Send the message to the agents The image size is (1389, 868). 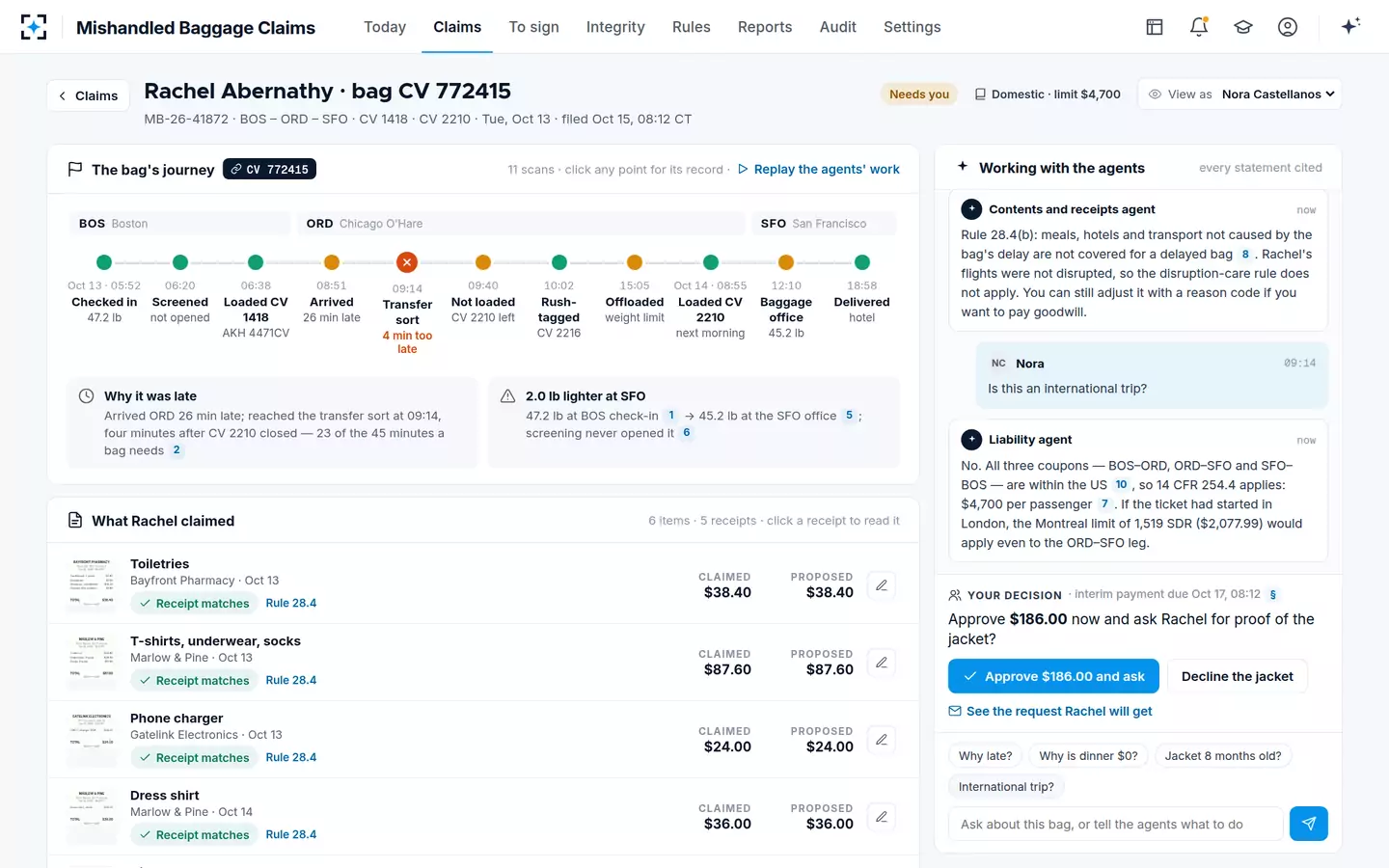tap(1309, 824)
